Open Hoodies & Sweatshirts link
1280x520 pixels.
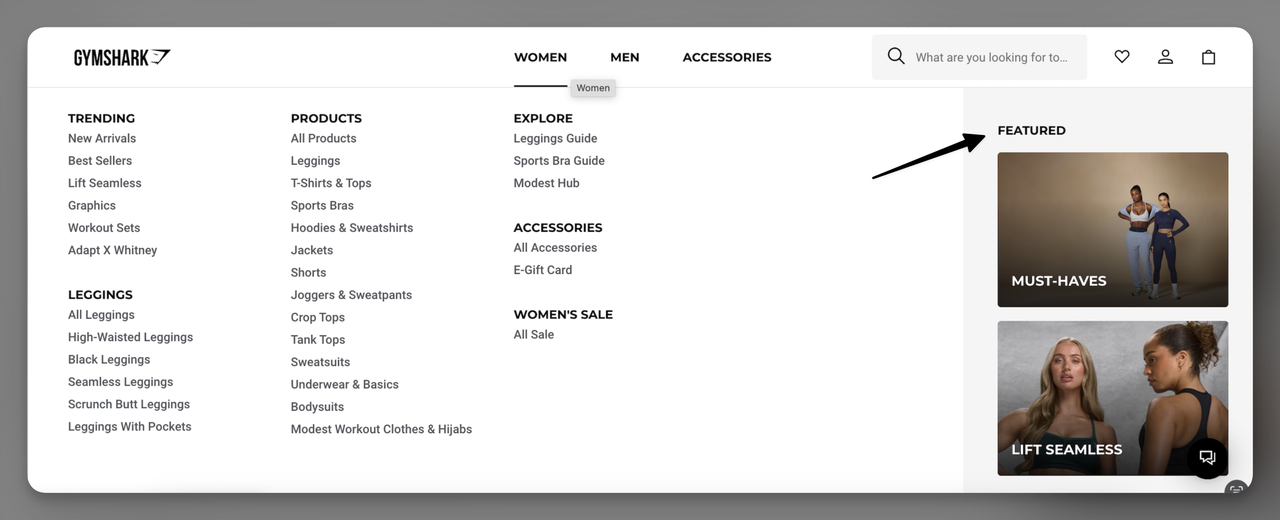352,228
